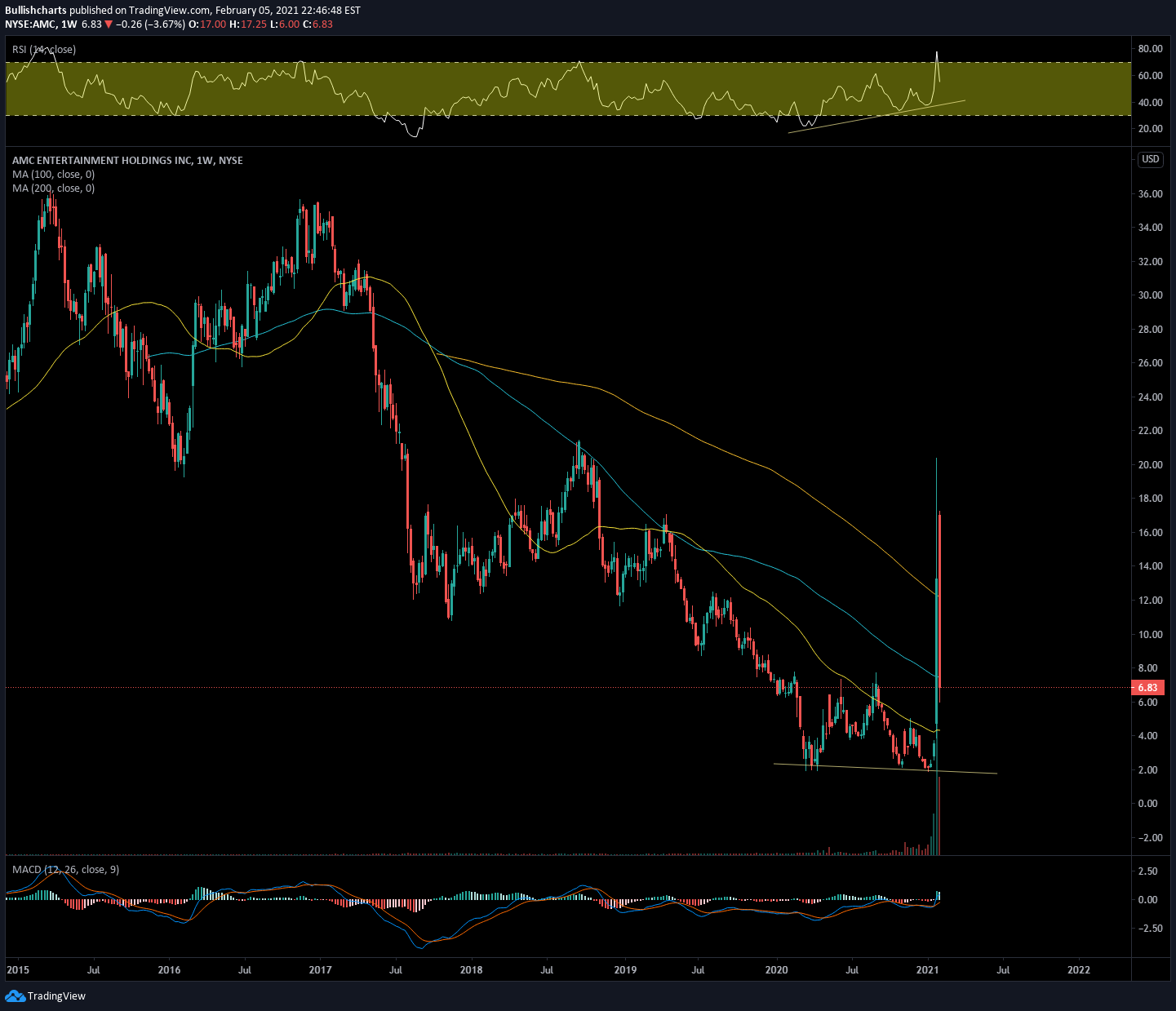1176x1011 pixels.
Task: Click the 10.00 price axis label
Action: point(1150,635)
